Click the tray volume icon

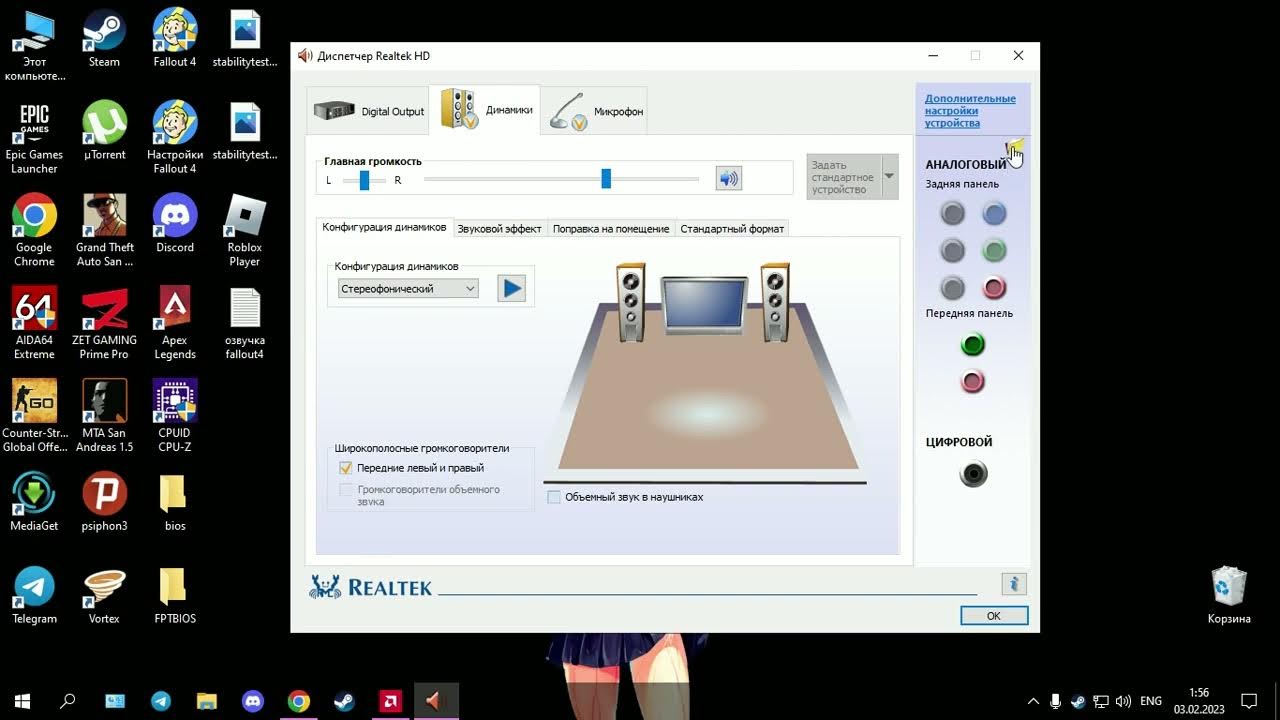pos(1123,701)
